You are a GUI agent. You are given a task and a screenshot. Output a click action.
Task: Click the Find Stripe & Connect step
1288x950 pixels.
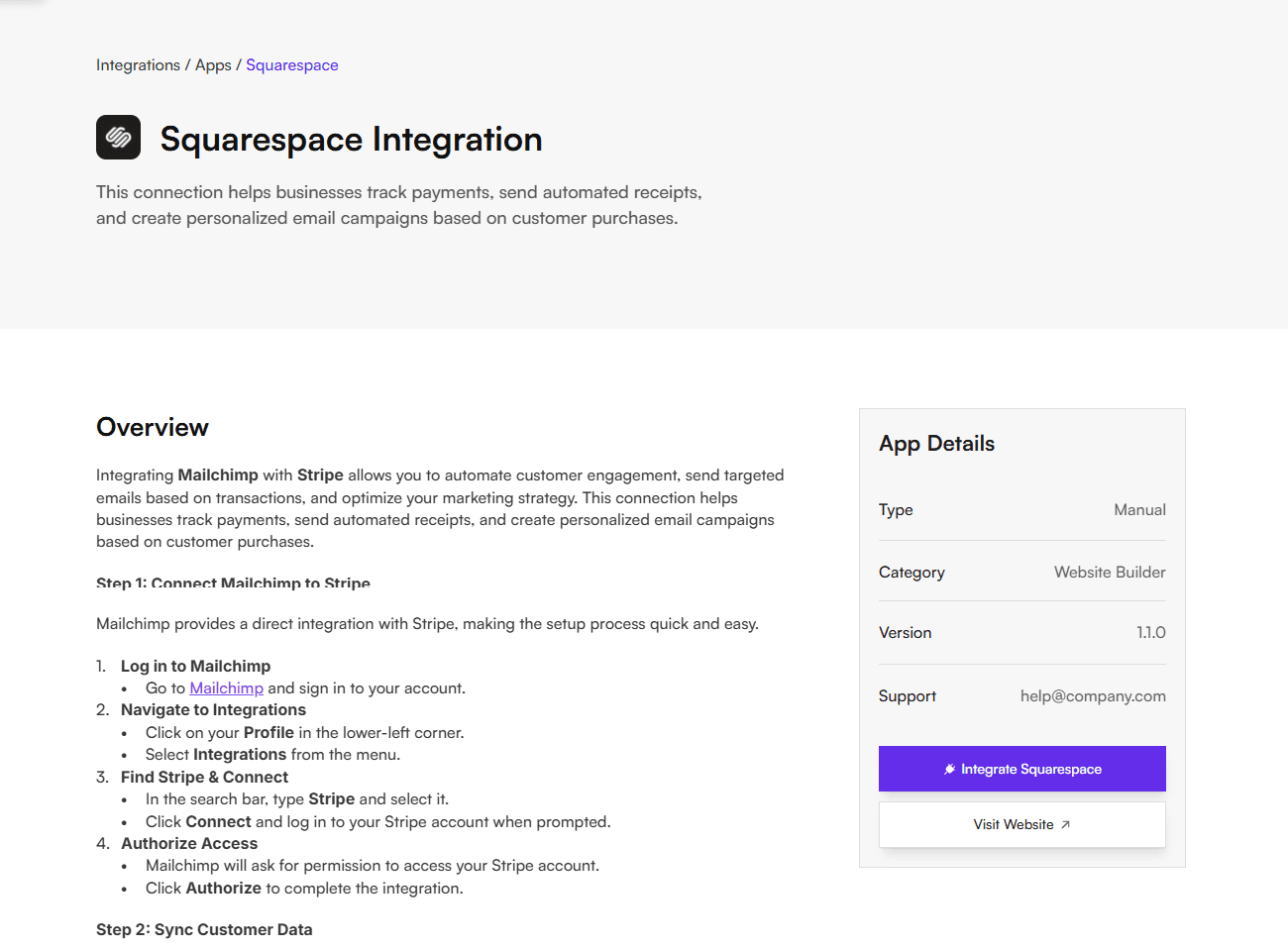coord(204,778)
